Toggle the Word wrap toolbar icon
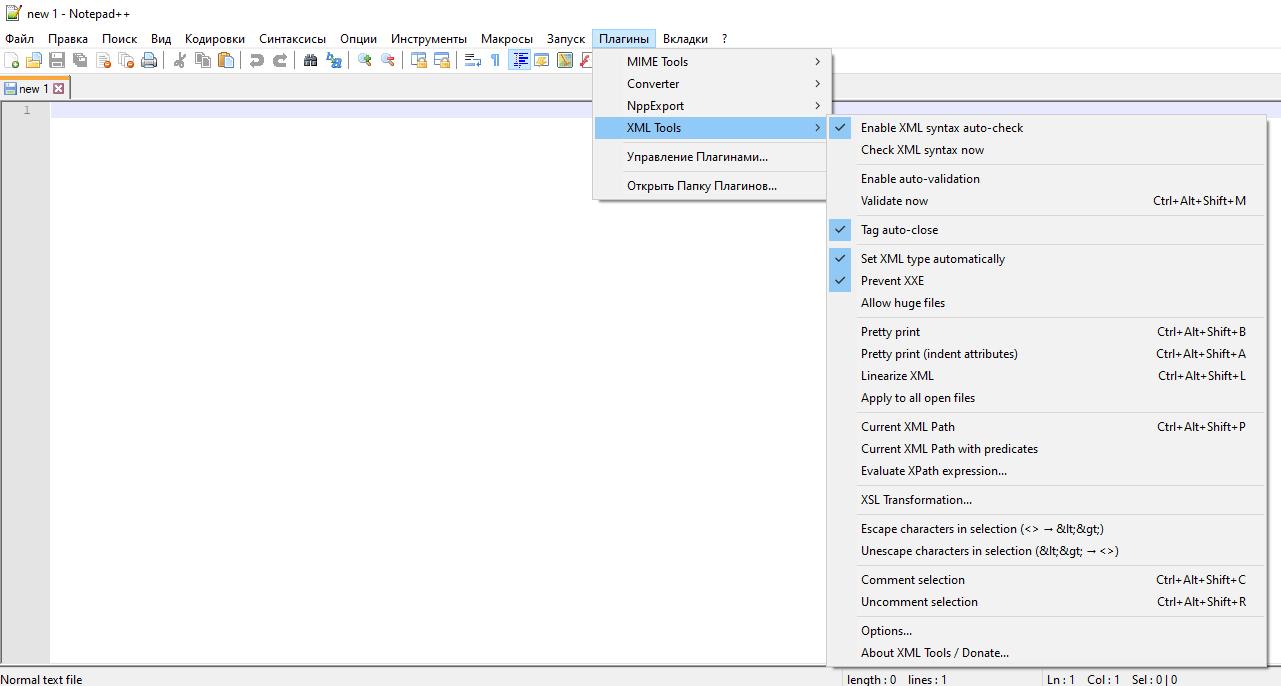This screenshot has height=686, width=1281. click(473, 61)
